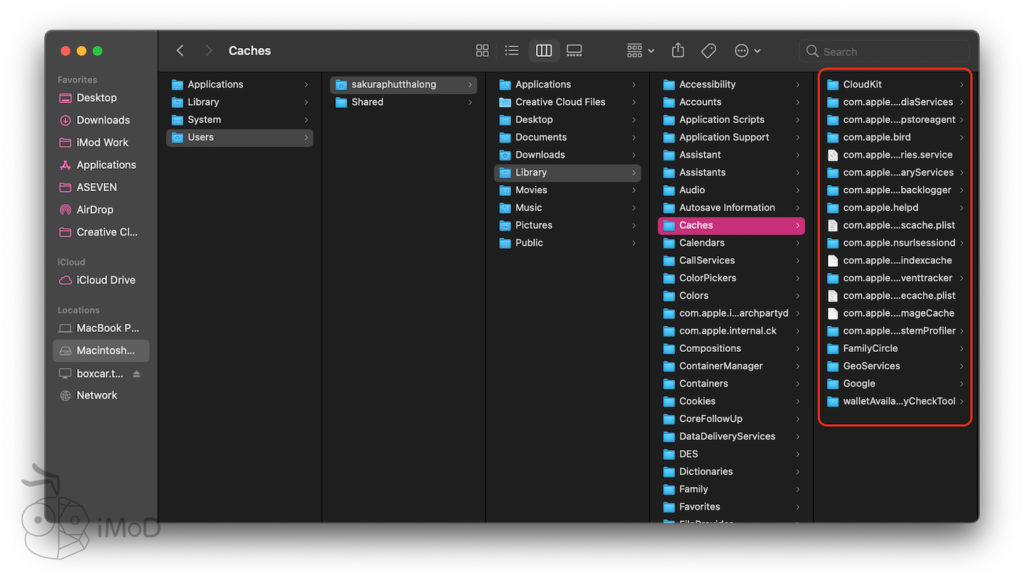Eject the boxcar volume in sidebar
Image resolution: width=1024 pixels, height=582 pixels.
137,374
